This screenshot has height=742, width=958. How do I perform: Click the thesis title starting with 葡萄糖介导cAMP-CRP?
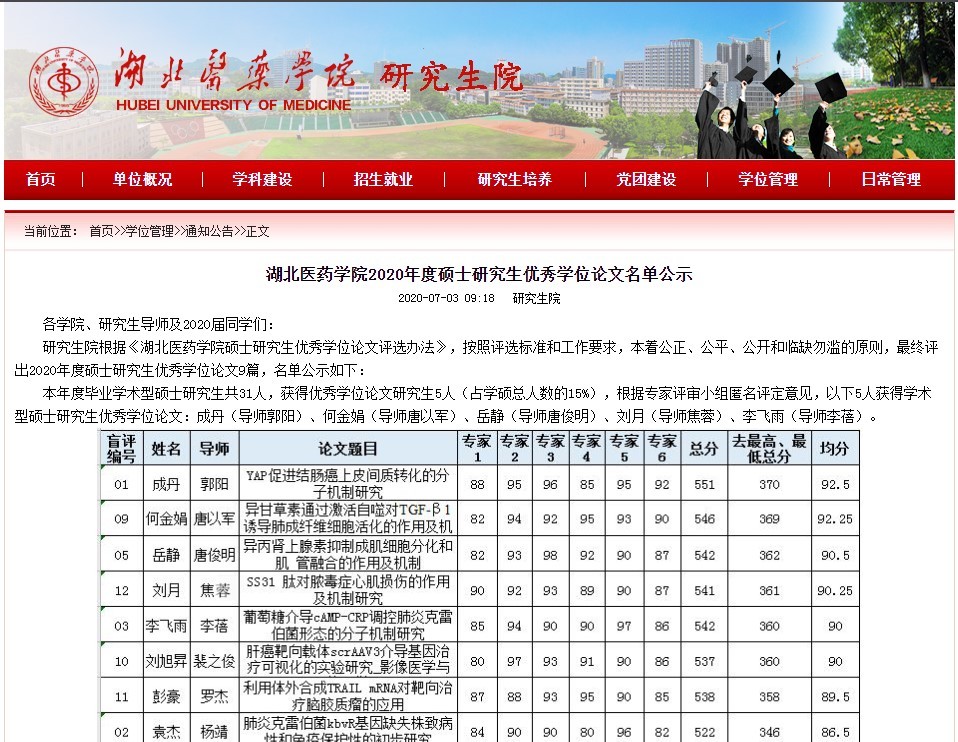[348, 625]
